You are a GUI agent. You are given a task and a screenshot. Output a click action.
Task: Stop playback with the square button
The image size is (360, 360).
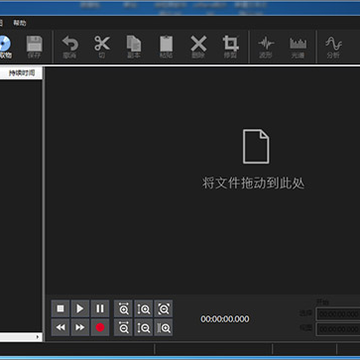(60, 308)
